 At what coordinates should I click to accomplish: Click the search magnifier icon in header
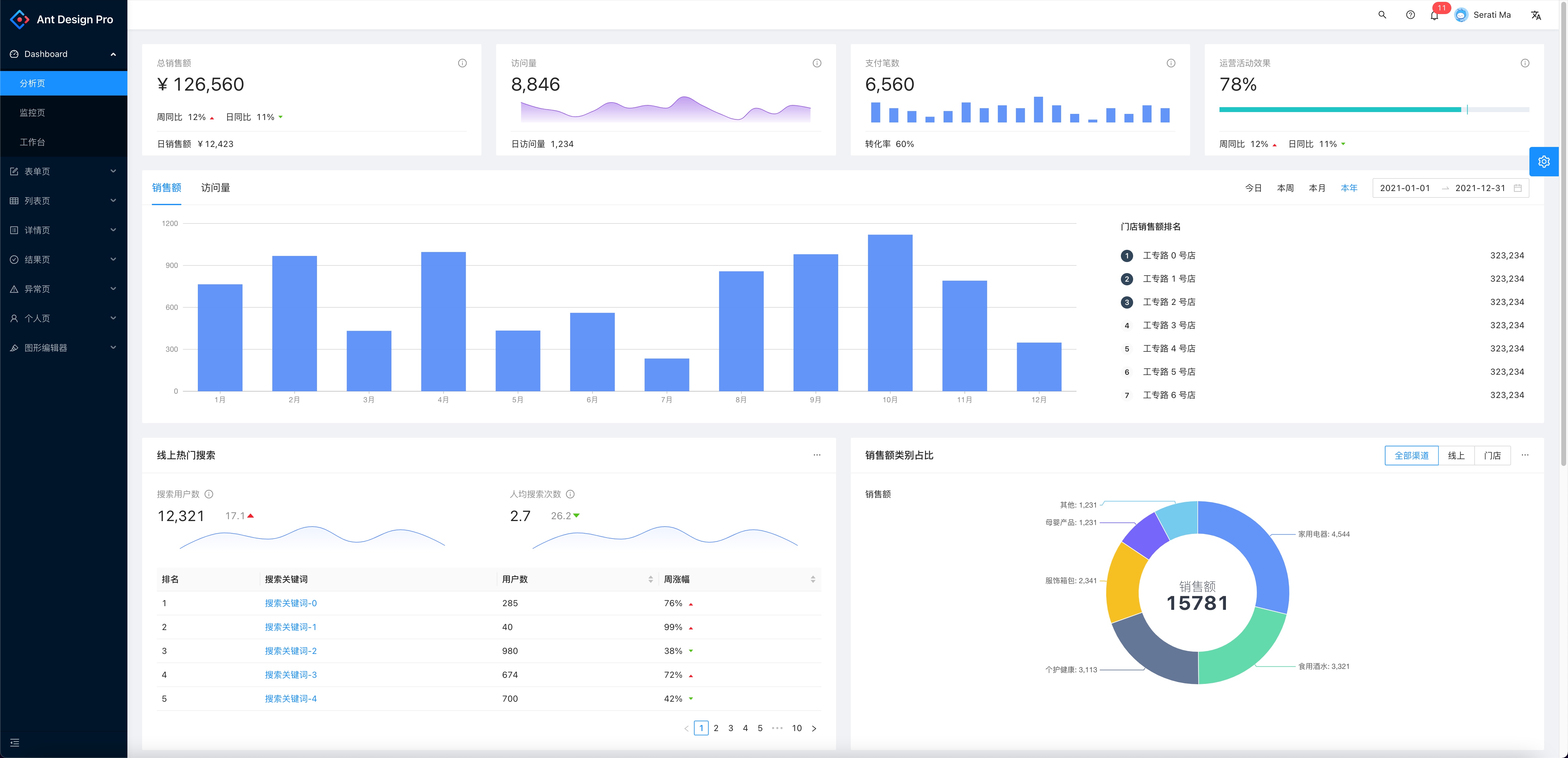pos(1382,15)
